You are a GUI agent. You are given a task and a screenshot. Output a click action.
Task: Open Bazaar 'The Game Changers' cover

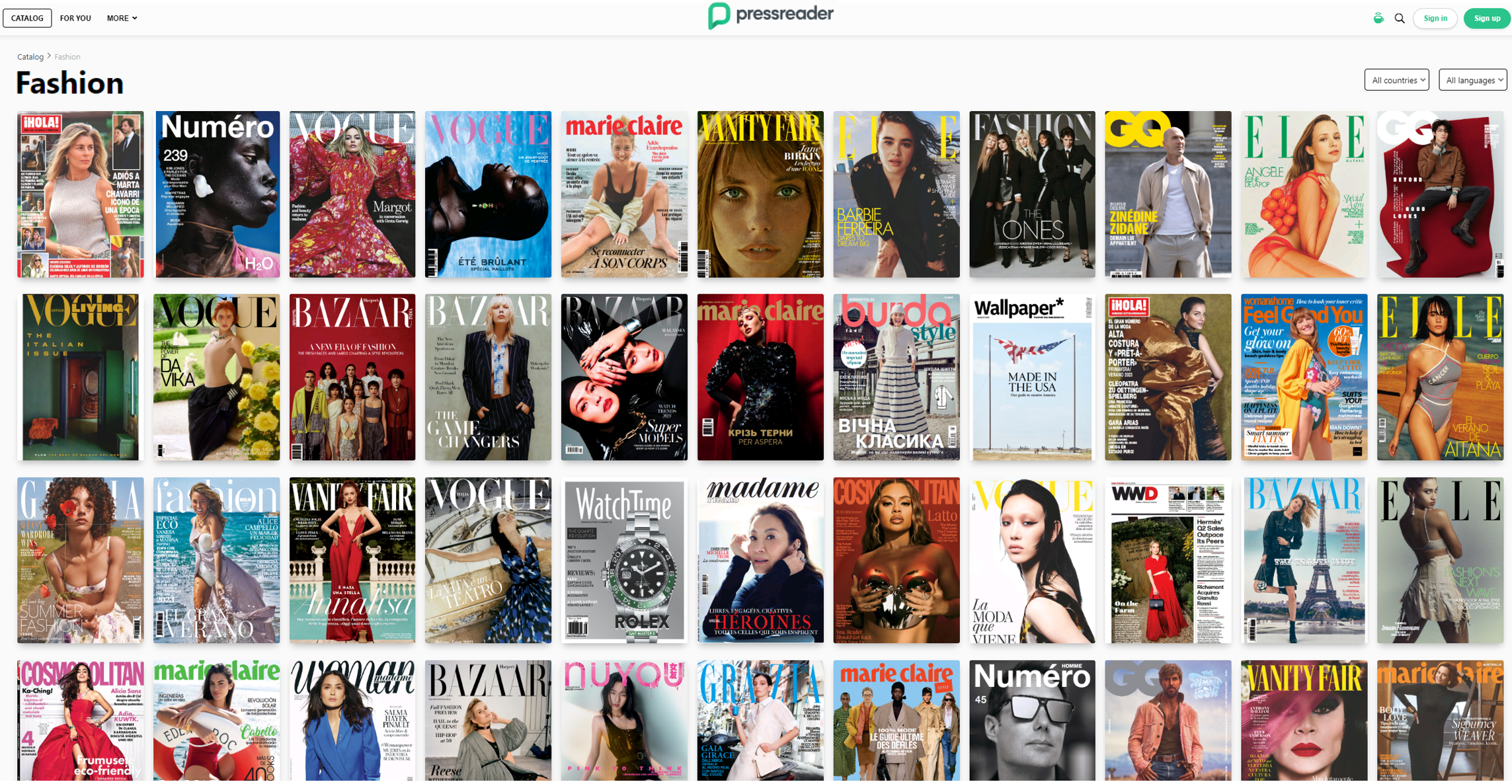tap(488, 377)
